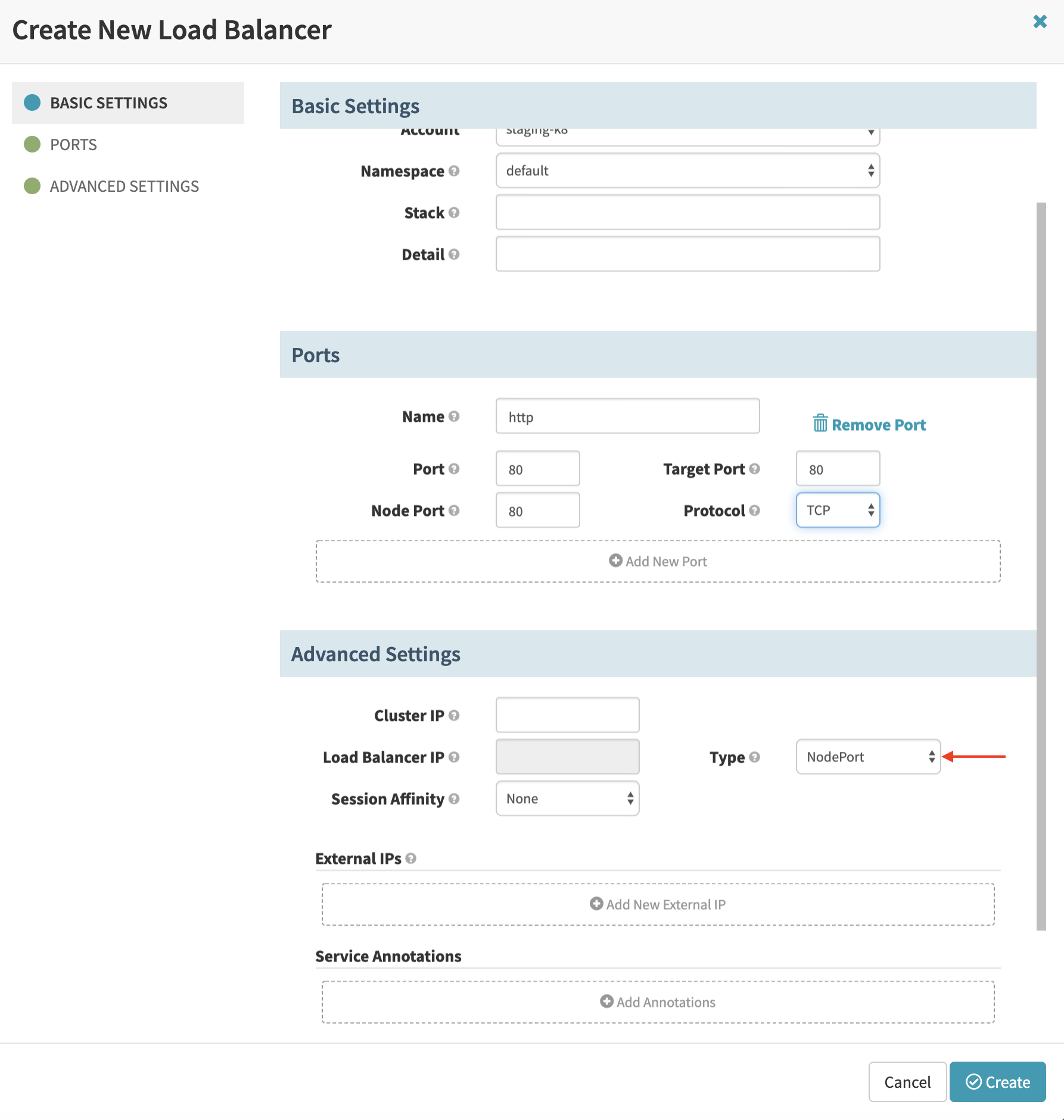Open the Type NodePort dropdown

[868, 757]
